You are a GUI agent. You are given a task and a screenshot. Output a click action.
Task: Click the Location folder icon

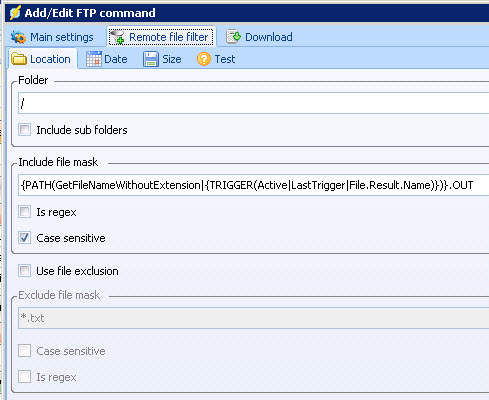pos(19,59)
